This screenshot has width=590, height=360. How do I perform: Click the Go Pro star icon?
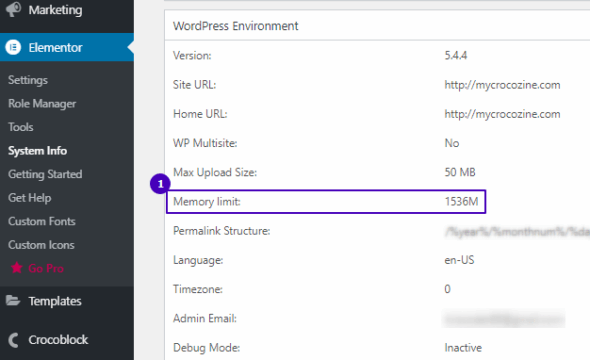tap(16, 268)
